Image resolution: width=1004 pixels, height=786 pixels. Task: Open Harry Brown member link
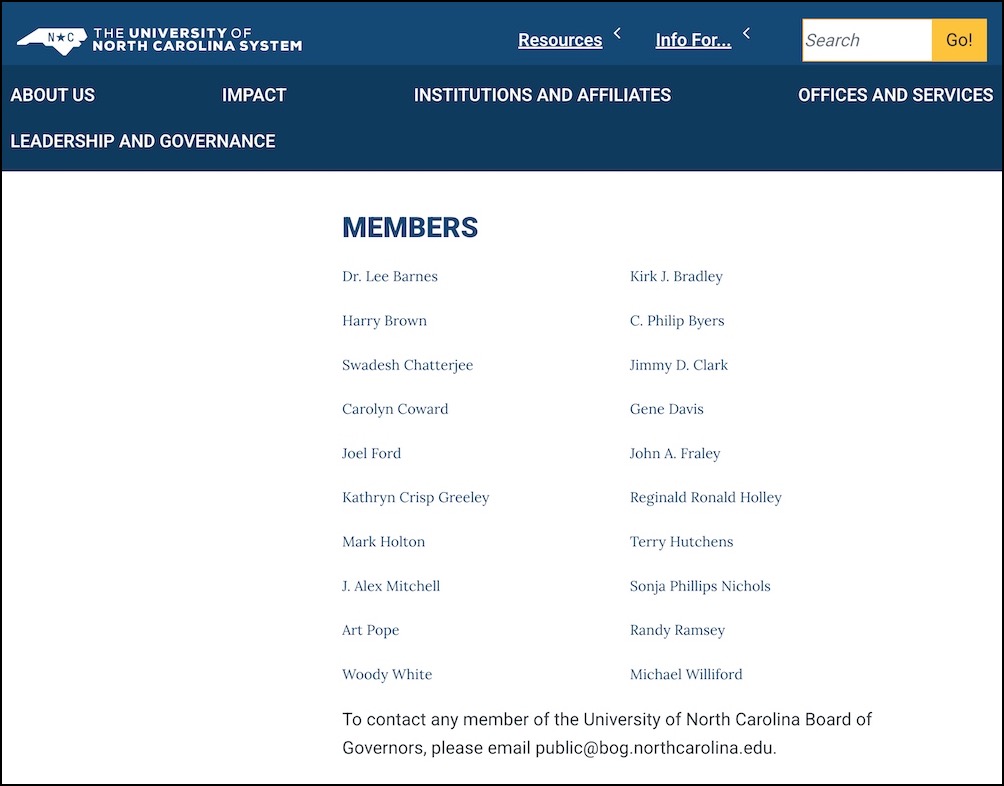[384, 321]
